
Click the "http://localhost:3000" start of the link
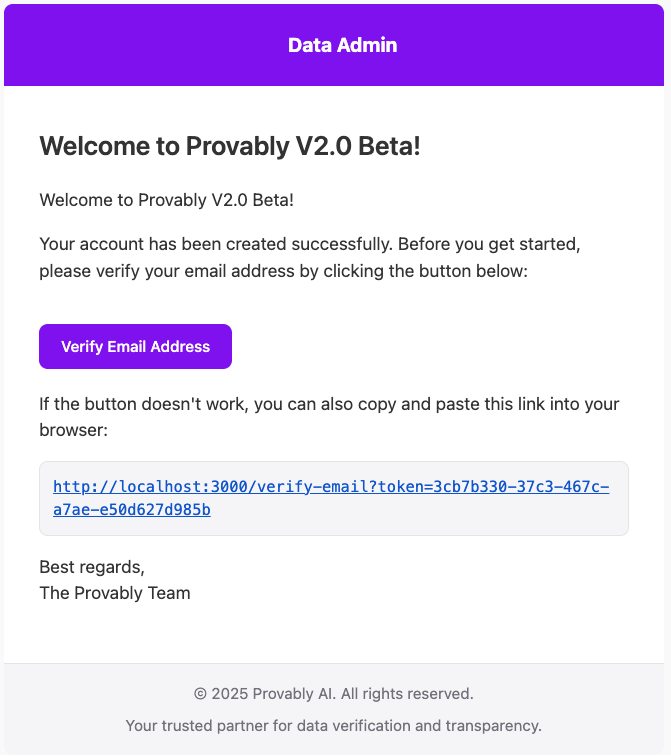(150, 487)
